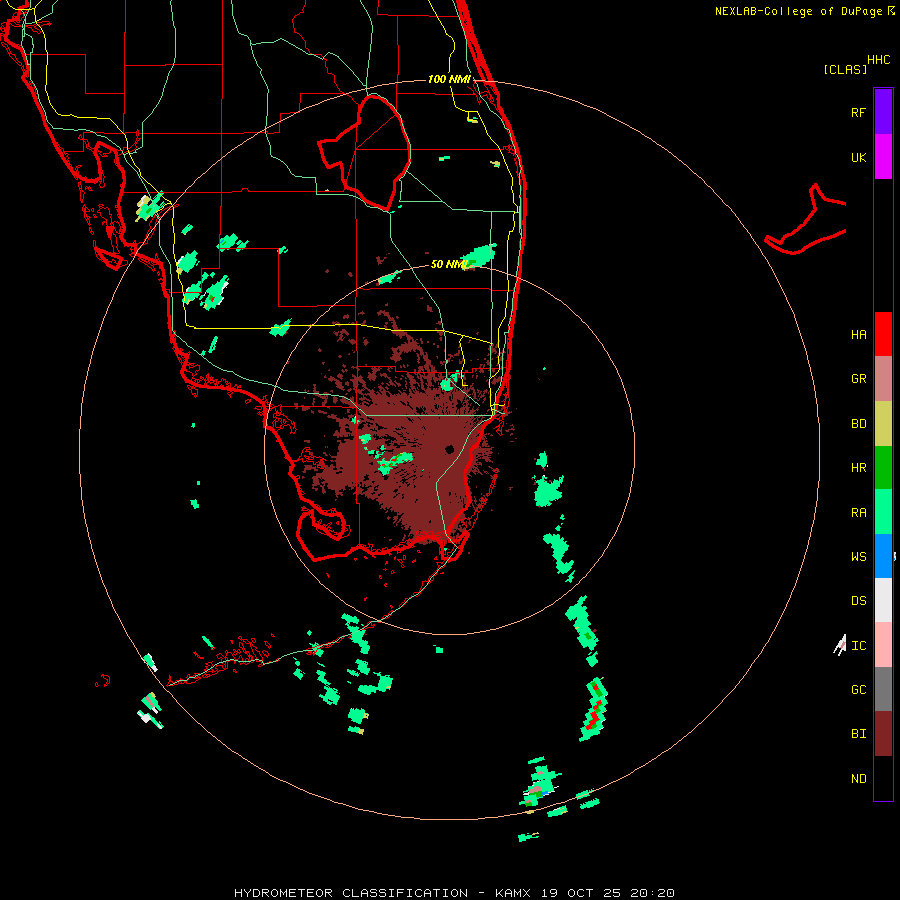
Task: Click the black radar site dot
Action: tap(449, 449)
